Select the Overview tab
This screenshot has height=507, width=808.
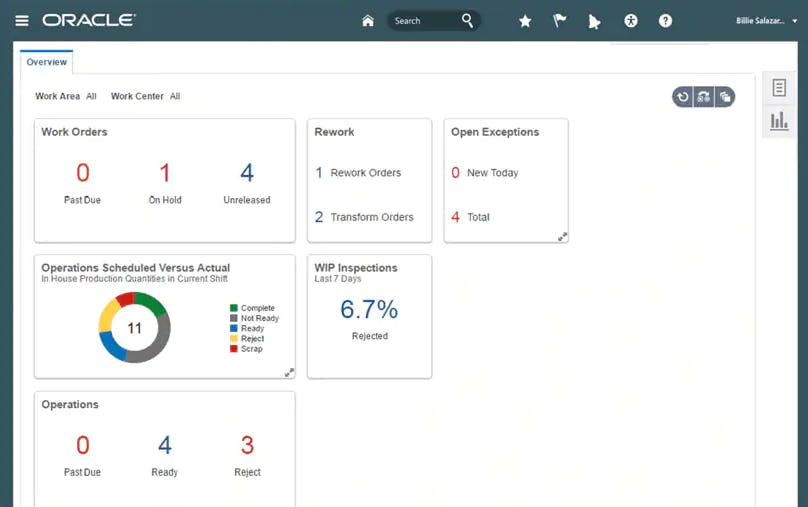coord(47,62)
